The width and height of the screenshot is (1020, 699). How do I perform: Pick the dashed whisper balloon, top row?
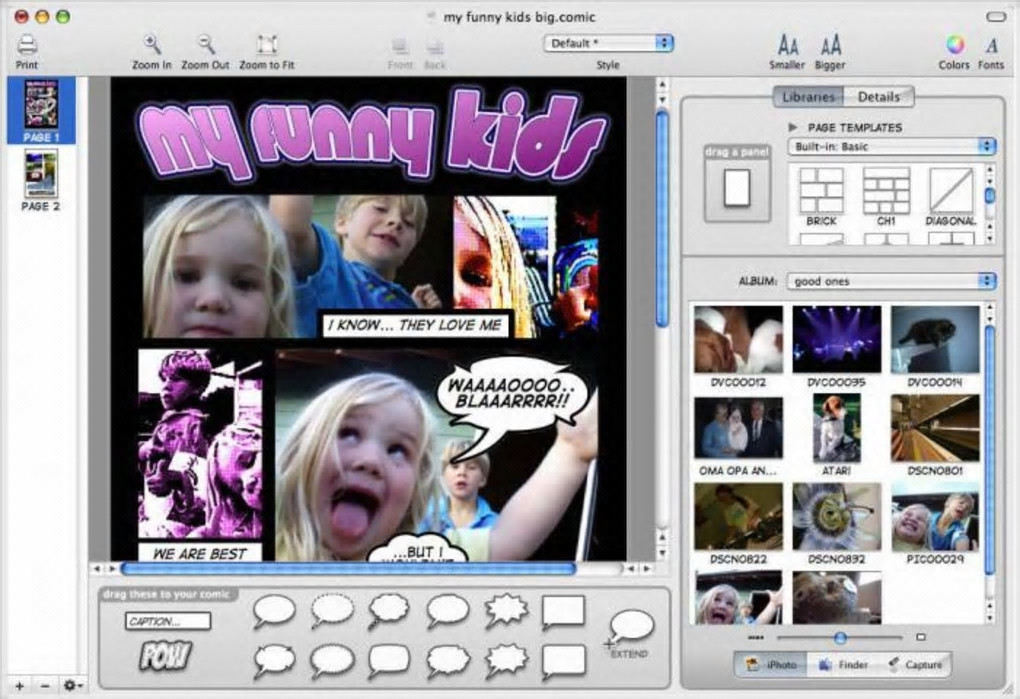332,611
